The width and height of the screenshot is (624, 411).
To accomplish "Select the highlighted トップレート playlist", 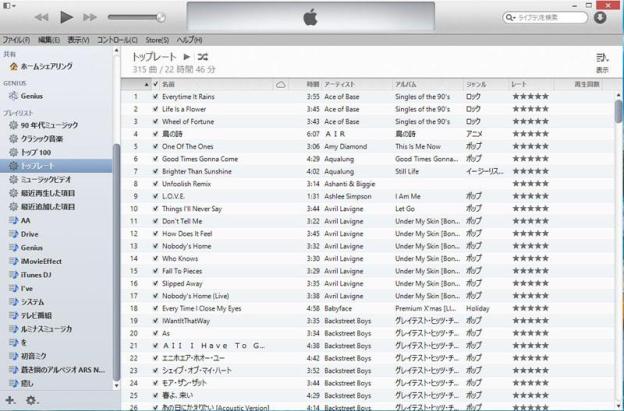I will [56, 166].
